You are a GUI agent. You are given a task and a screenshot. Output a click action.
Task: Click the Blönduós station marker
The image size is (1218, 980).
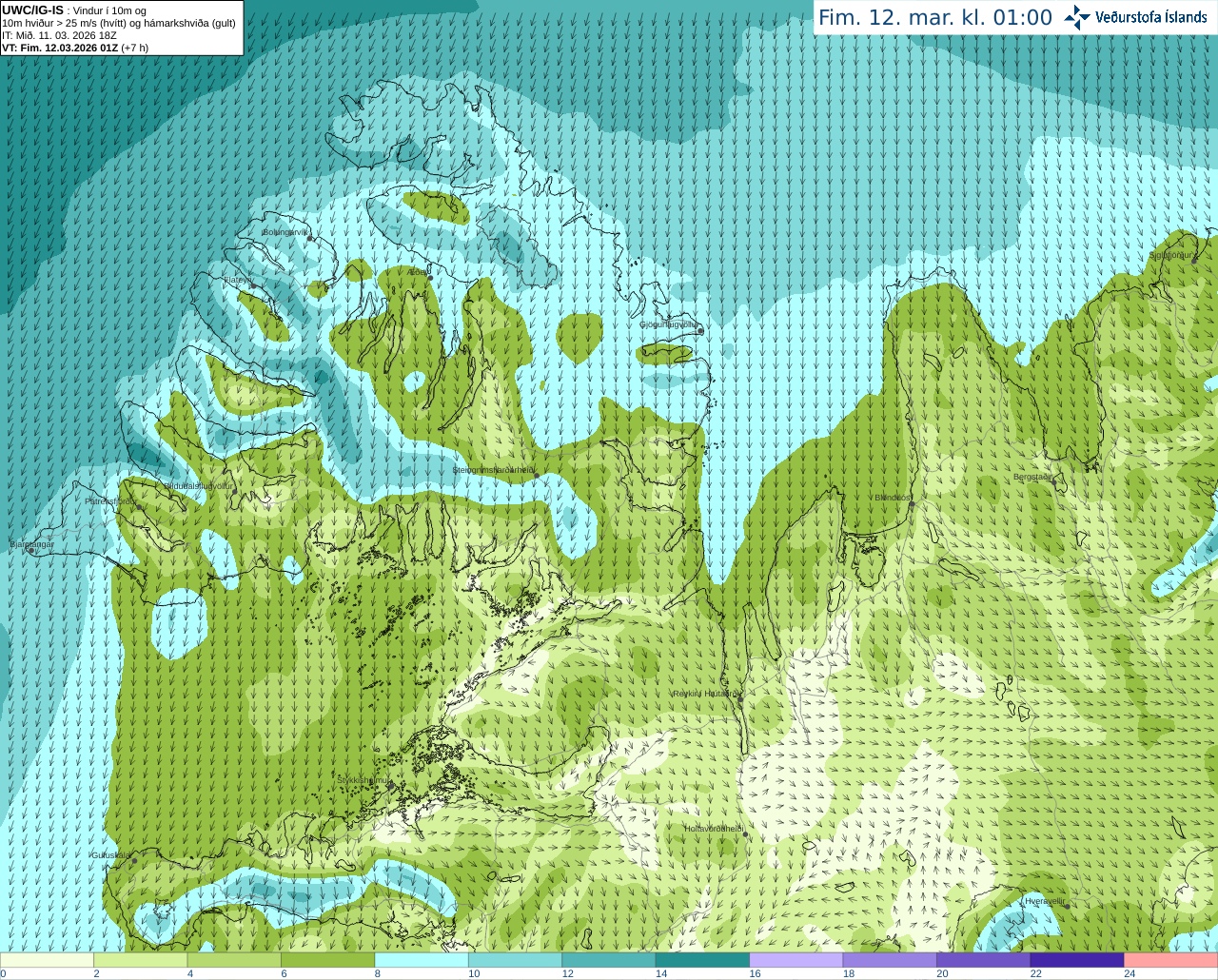[x=912, y=504]
